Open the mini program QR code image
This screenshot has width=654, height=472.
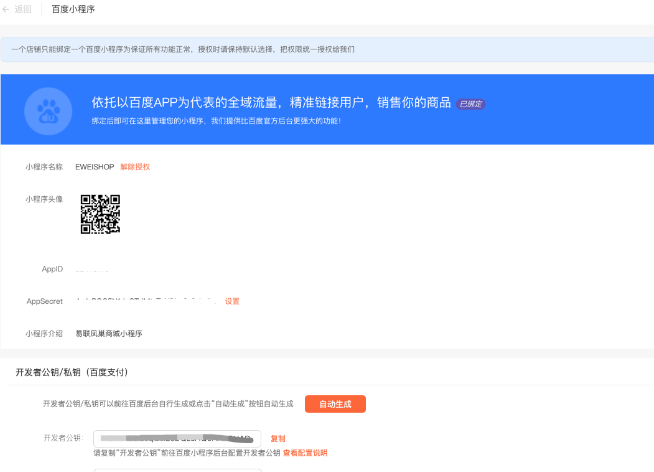[x=100, y=214]
